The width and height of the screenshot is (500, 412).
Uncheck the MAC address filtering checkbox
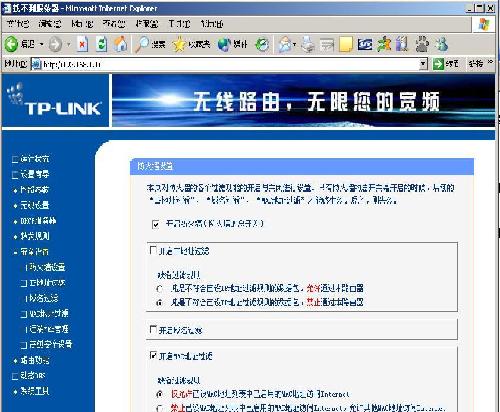pyautogui.click(x=153, y=356)
